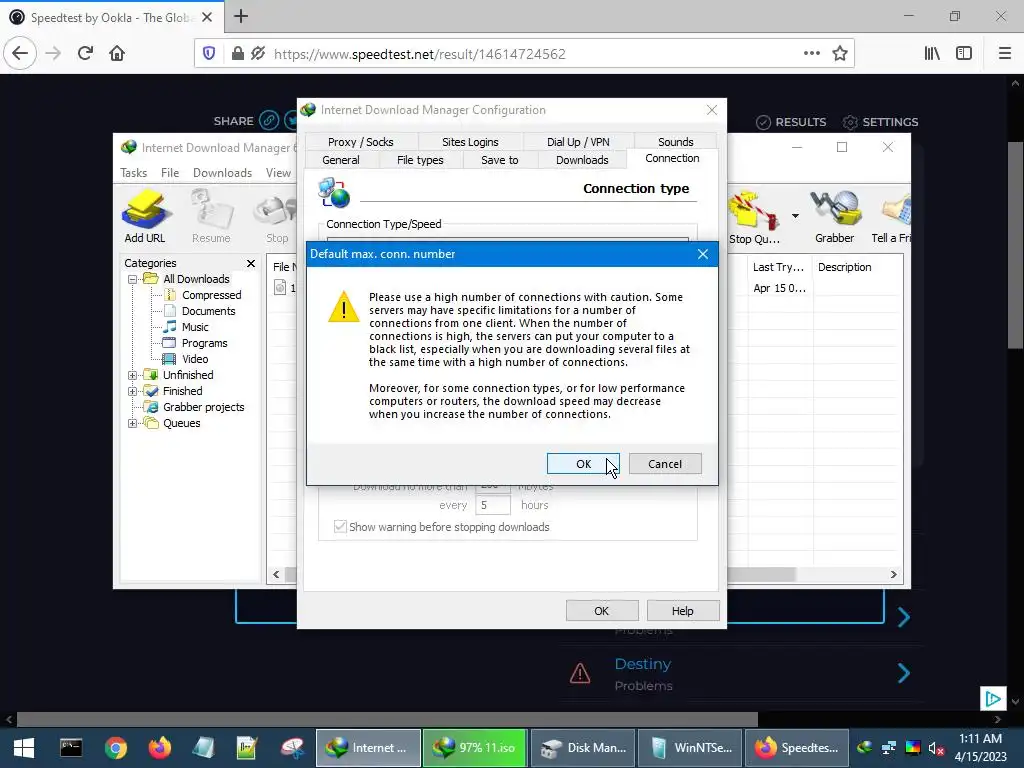Viewport: 1024px width, 768px height.
Task: Confirm the max connection warning with OK
Action: click(583, 464)
